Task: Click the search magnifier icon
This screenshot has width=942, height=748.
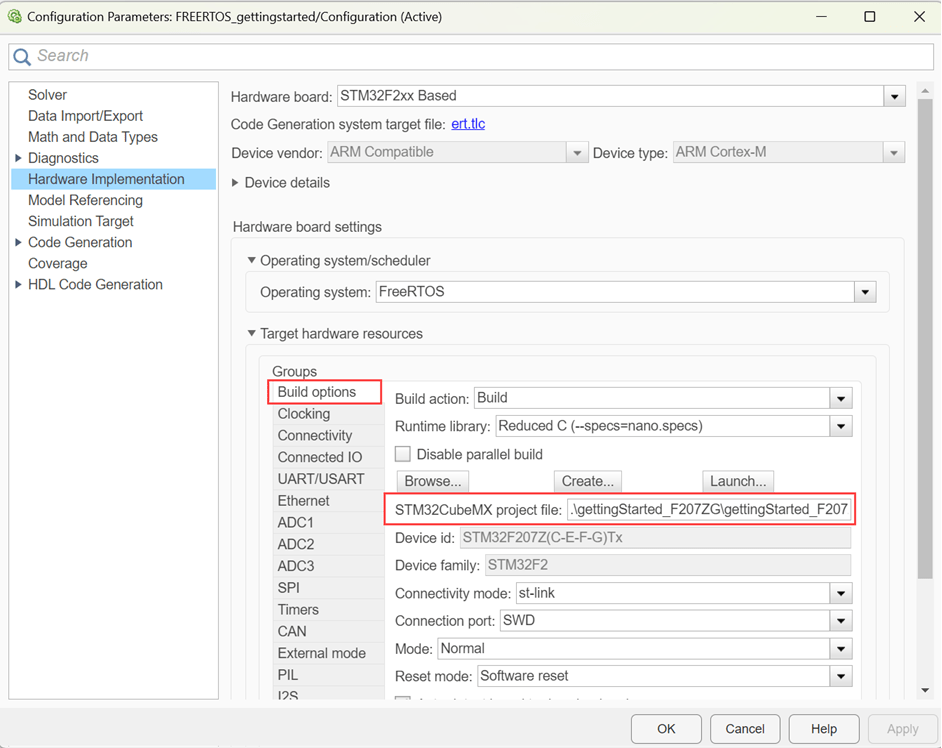Action: 22,57
